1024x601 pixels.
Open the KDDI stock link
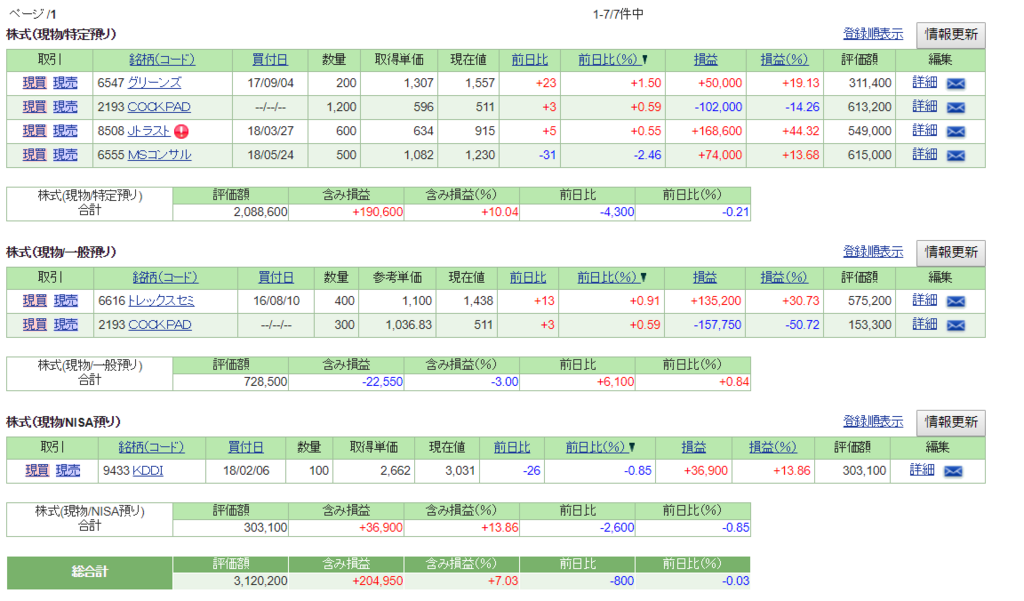[x=148, y=470]
